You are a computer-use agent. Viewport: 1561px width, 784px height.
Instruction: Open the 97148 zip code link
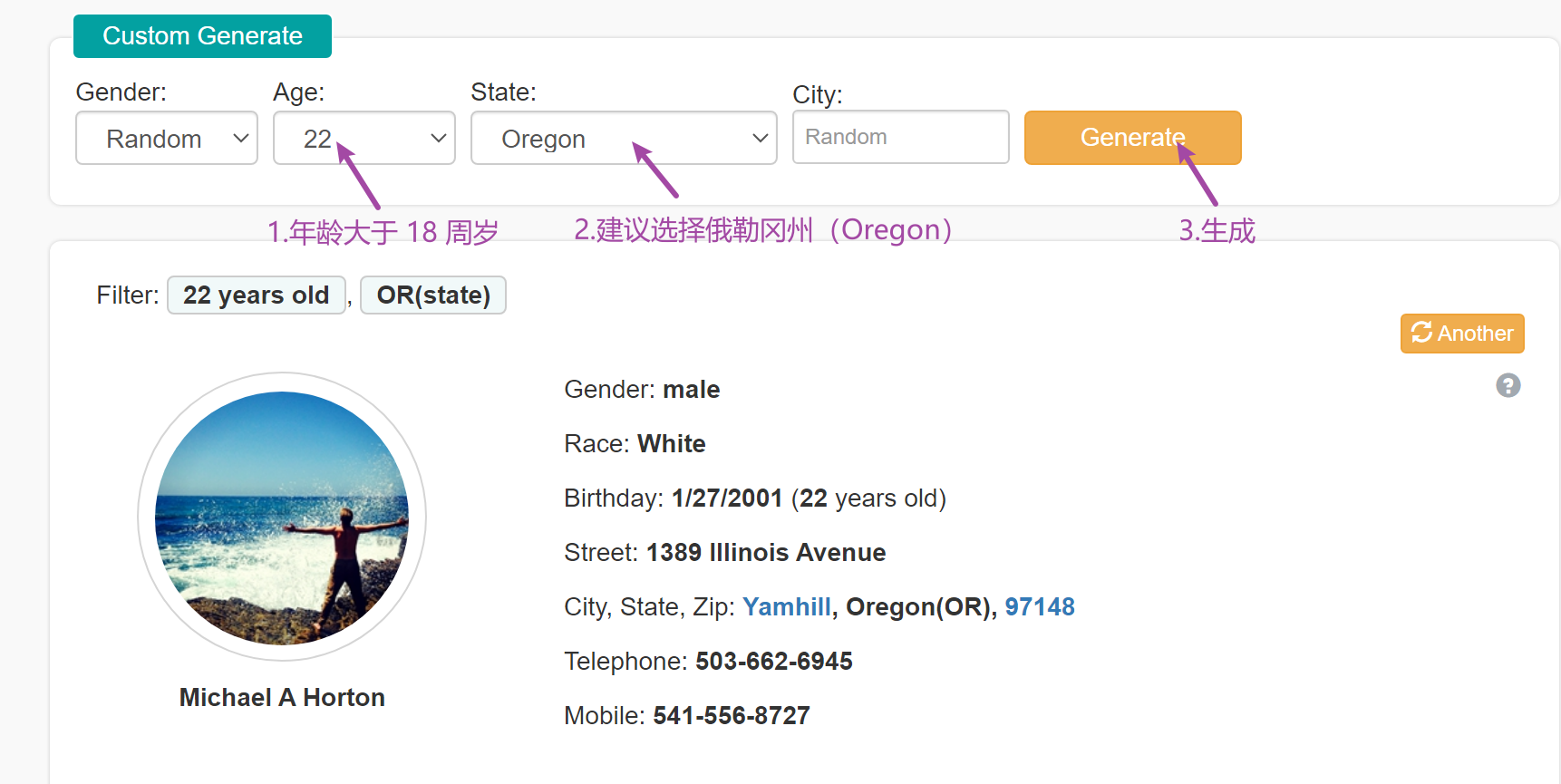pos(1039,607)
